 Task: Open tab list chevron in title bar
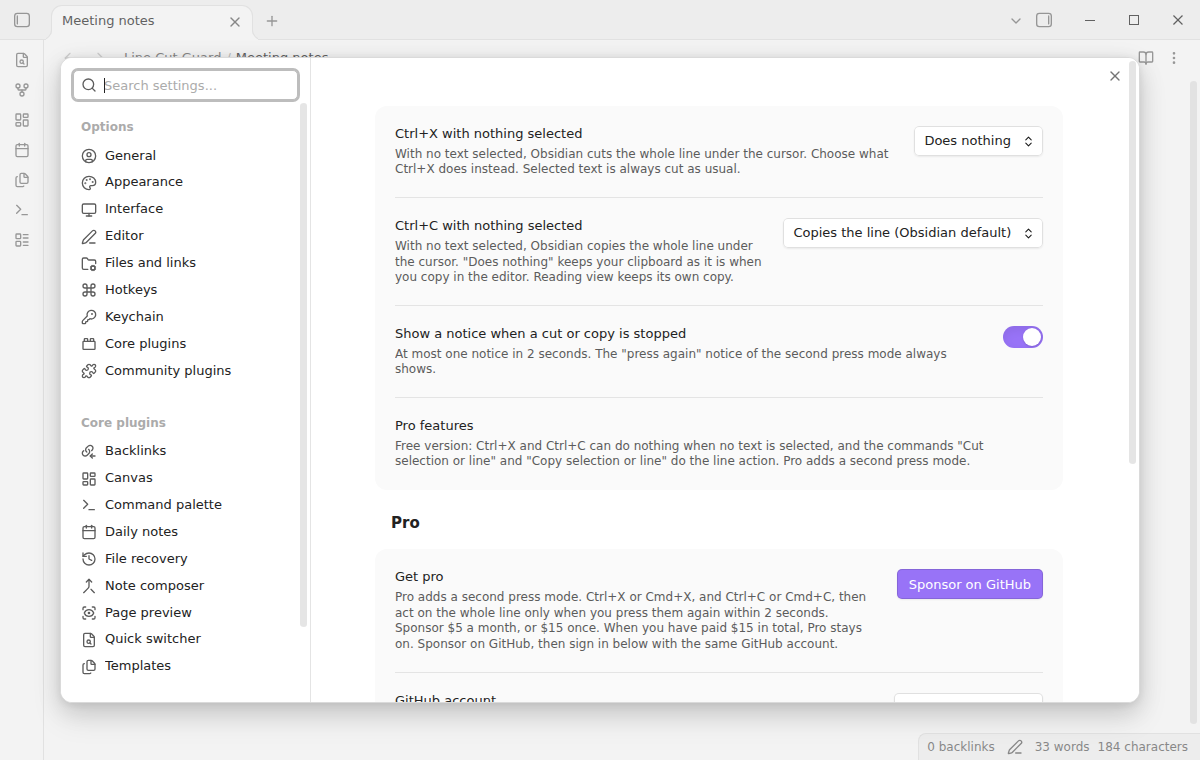tap(1016, 20)
